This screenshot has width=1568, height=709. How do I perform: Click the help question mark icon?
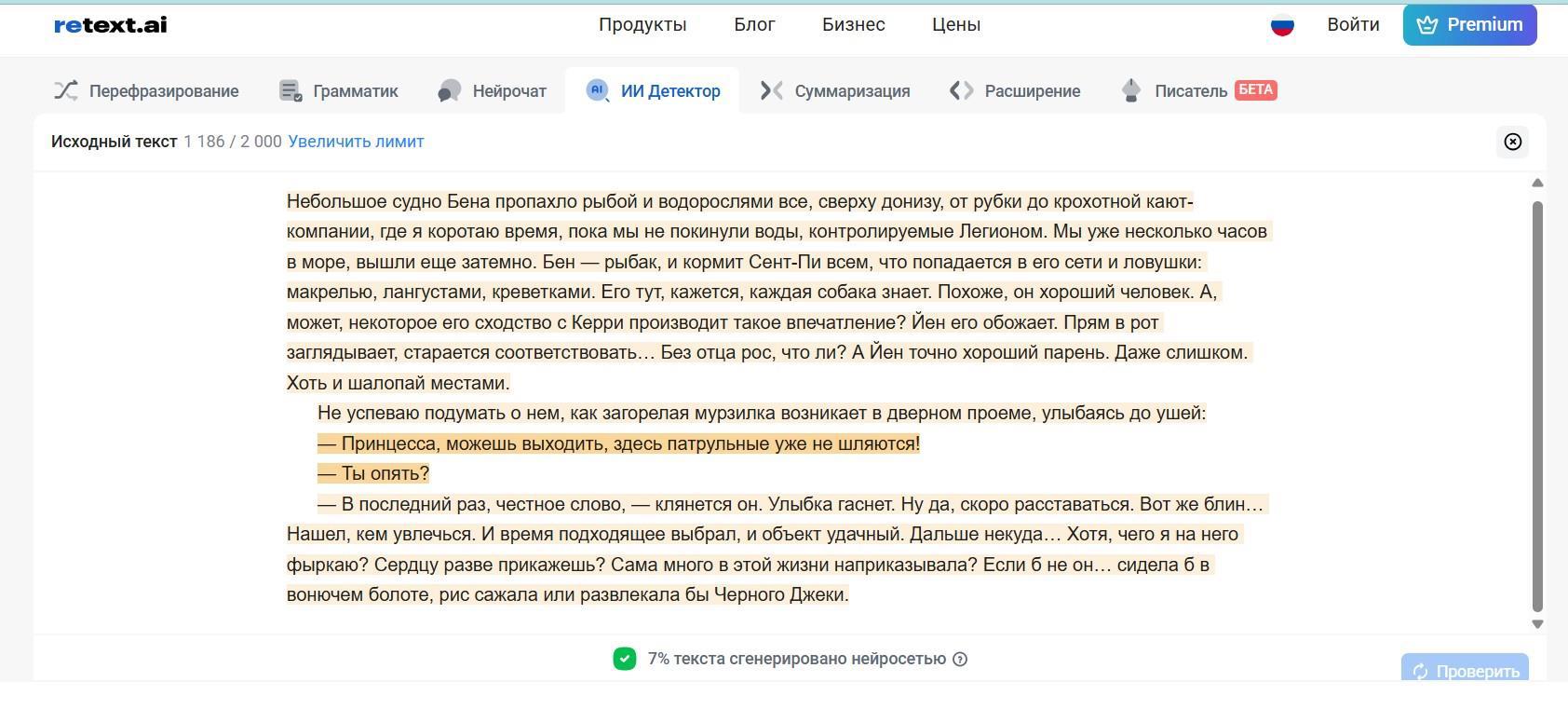tap(960, 660)
